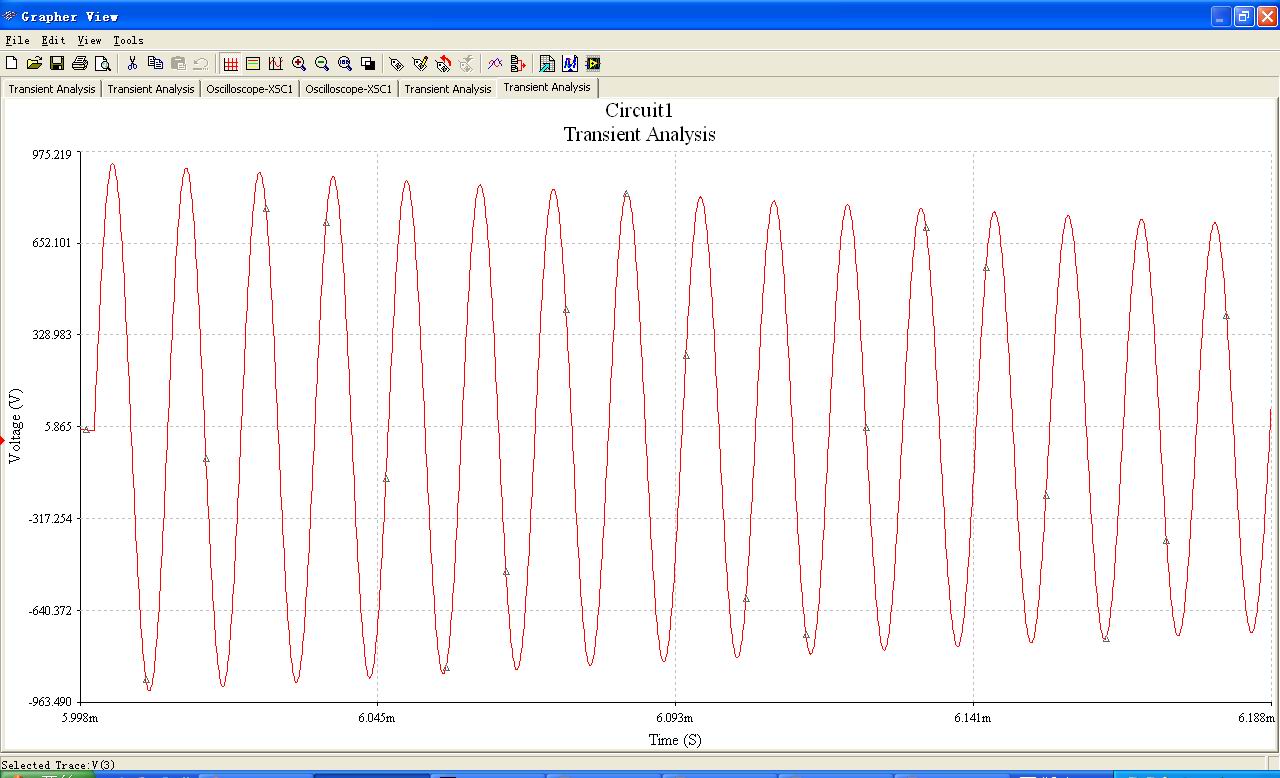Click the -963.490 voltage axis value
Screen dimensions: 1280x778
coord(50,702)
